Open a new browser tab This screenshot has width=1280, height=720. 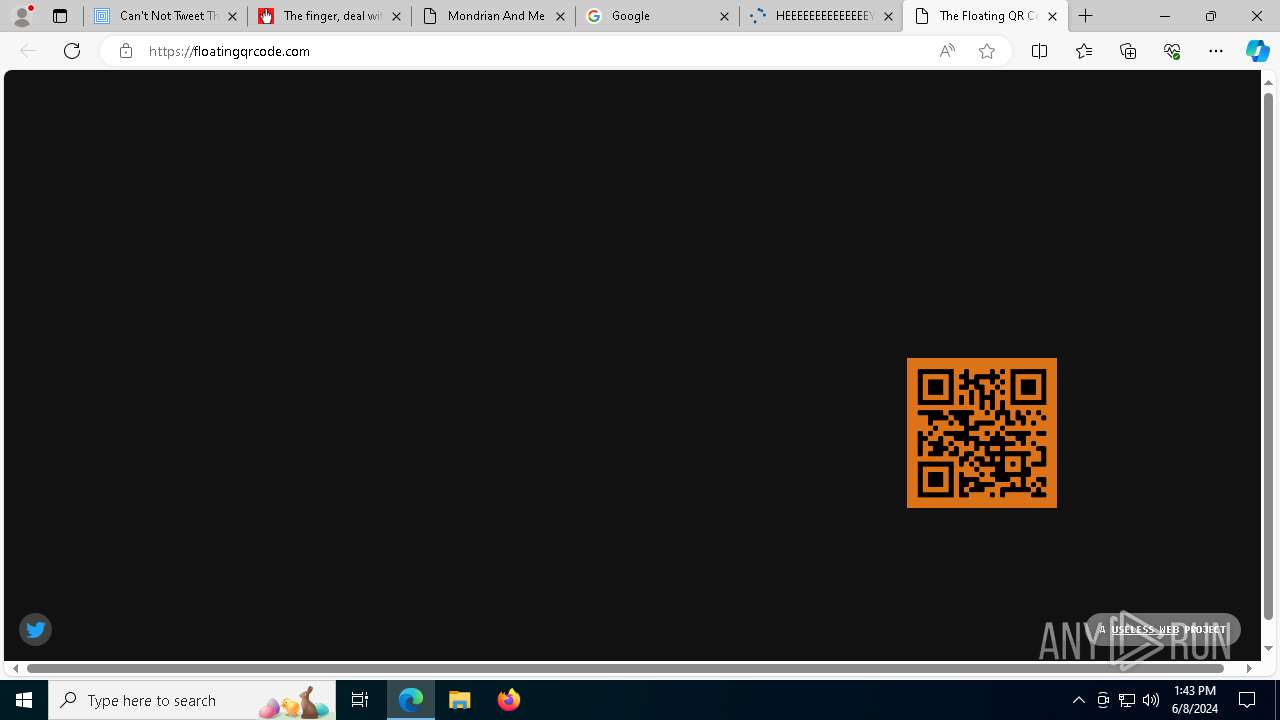(1085, 16)
